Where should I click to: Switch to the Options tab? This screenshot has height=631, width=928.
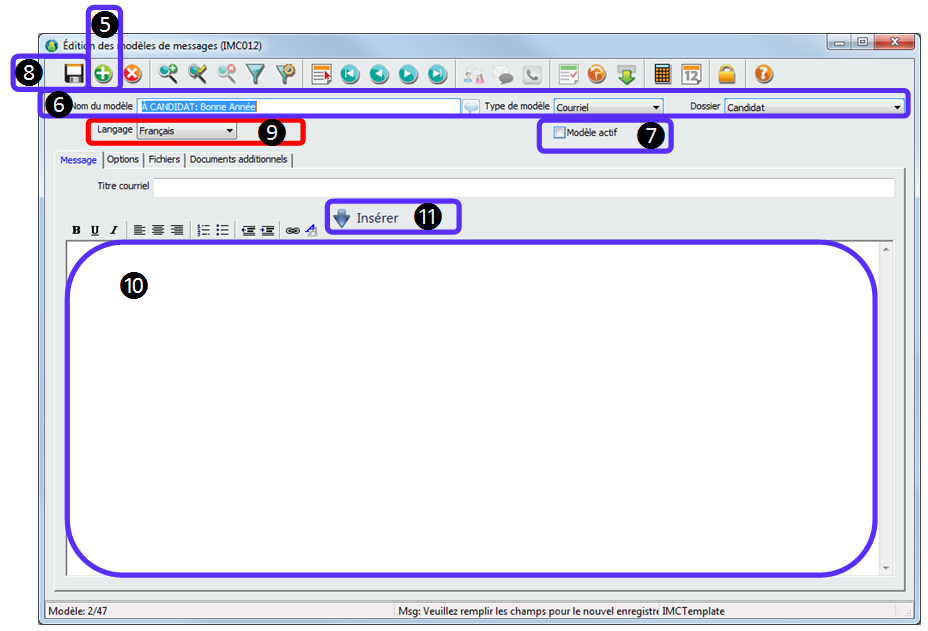pyautogui.click(x=123, y=160)
